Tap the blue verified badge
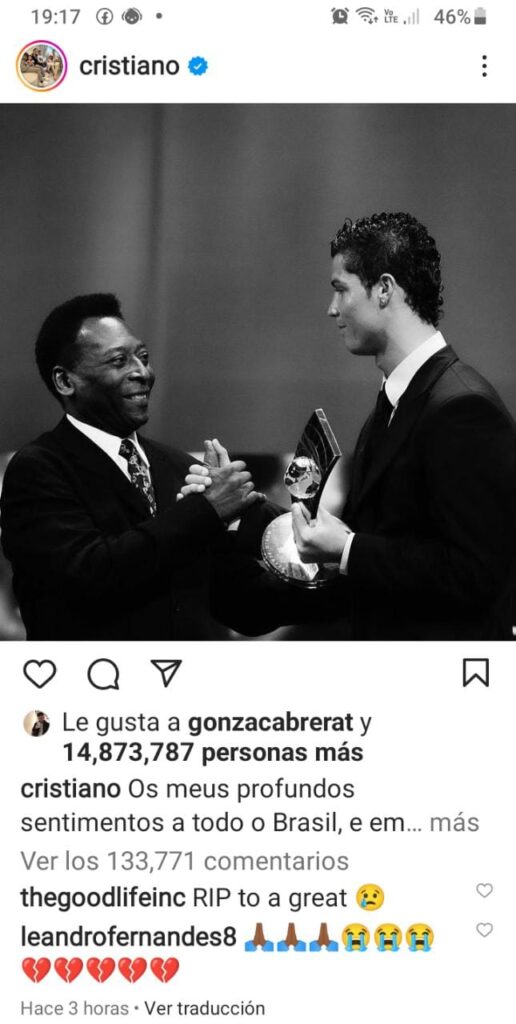The image size is (516, 1024). tap(198, 67)
